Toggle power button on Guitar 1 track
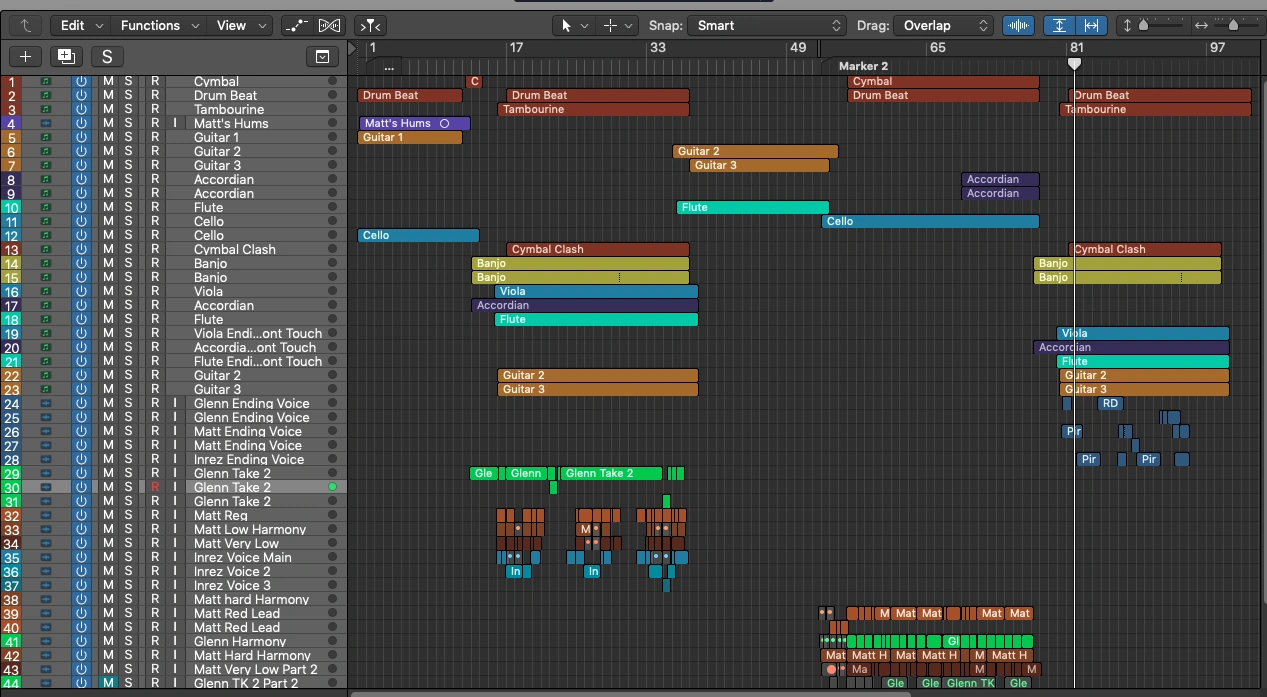This screenshot has width=1267, height=697. point(81,138)
